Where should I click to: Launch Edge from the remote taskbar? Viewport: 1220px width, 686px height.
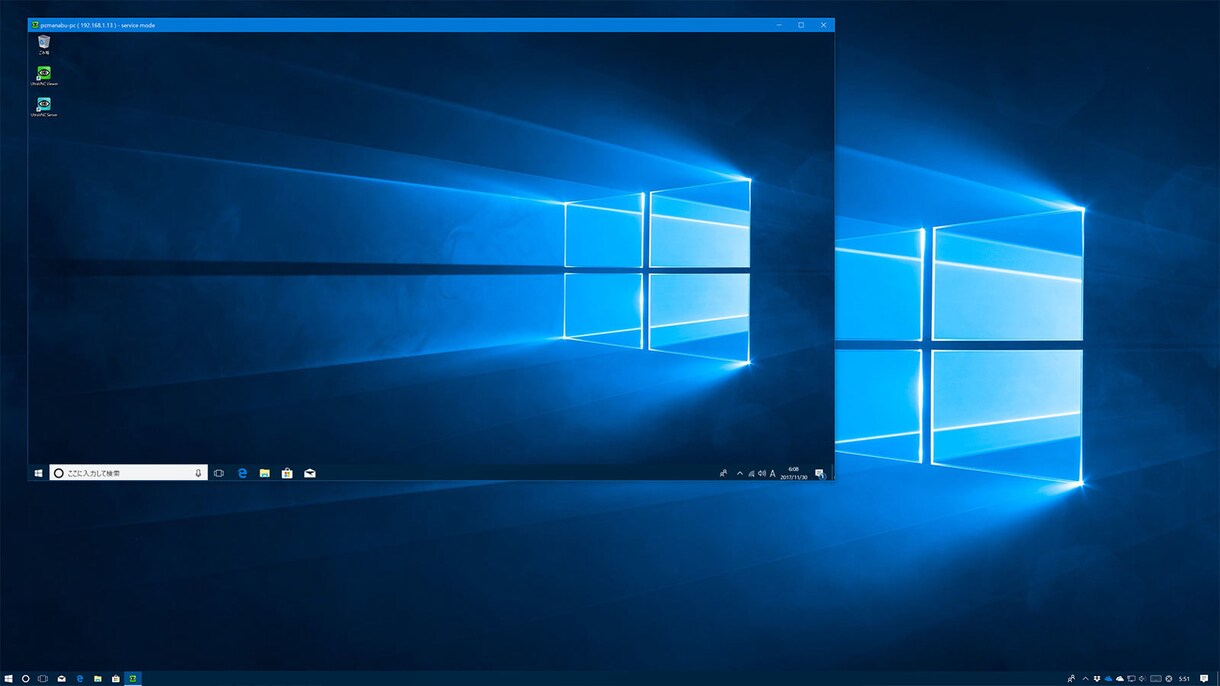[242, 473]
